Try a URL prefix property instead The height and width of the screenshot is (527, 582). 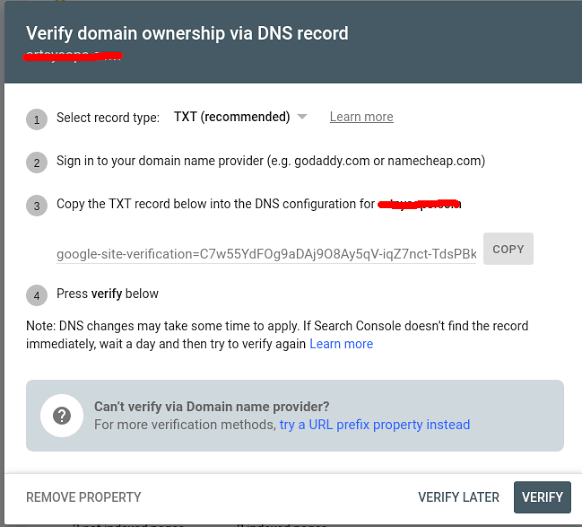click(x=375, y=425)
